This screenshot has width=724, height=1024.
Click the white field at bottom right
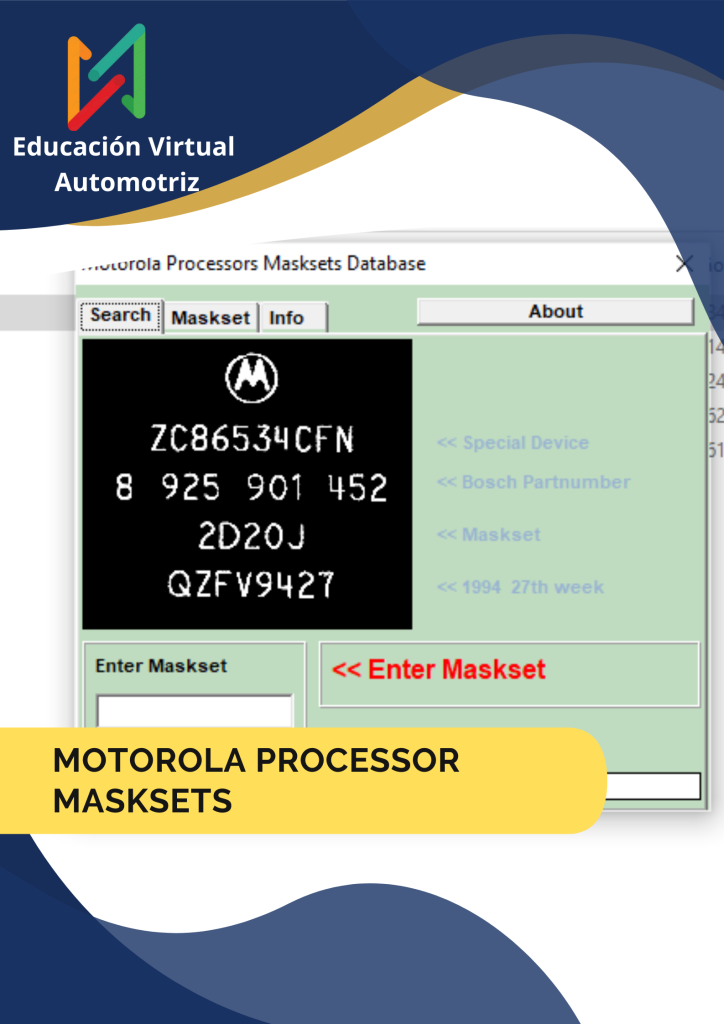point(653,786)
